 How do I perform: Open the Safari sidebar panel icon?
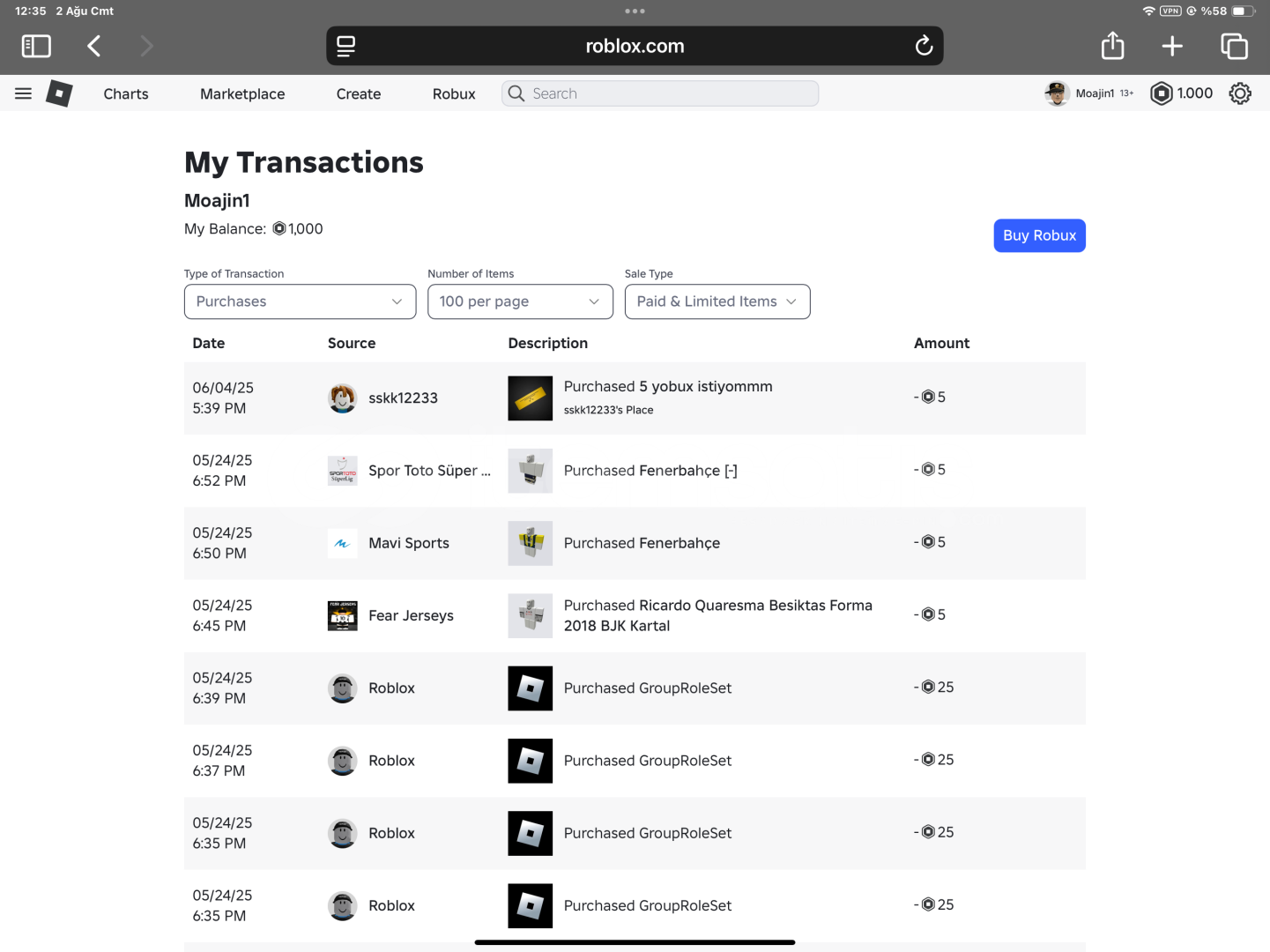(36, 46)
